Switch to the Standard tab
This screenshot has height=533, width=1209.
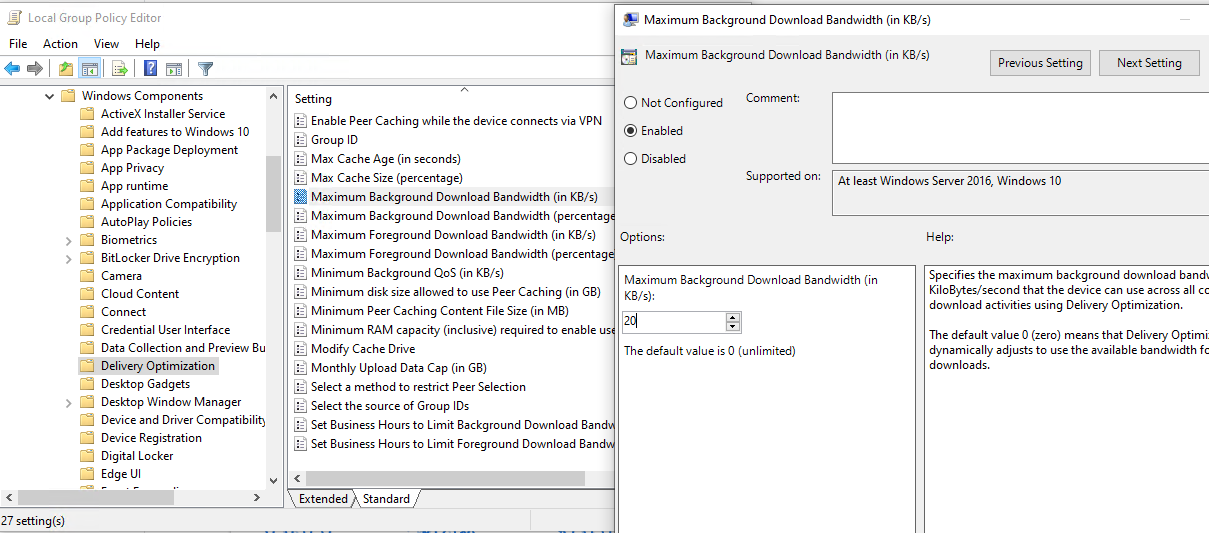(386, 499)
